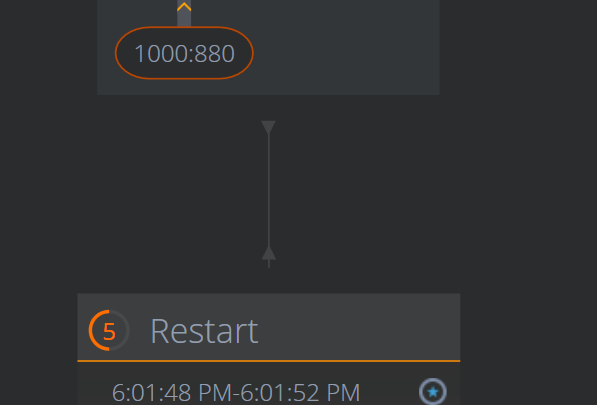Open the step 5 circular progress indicator
This screenshot has height=405, width=597.
tap(109, 330)
